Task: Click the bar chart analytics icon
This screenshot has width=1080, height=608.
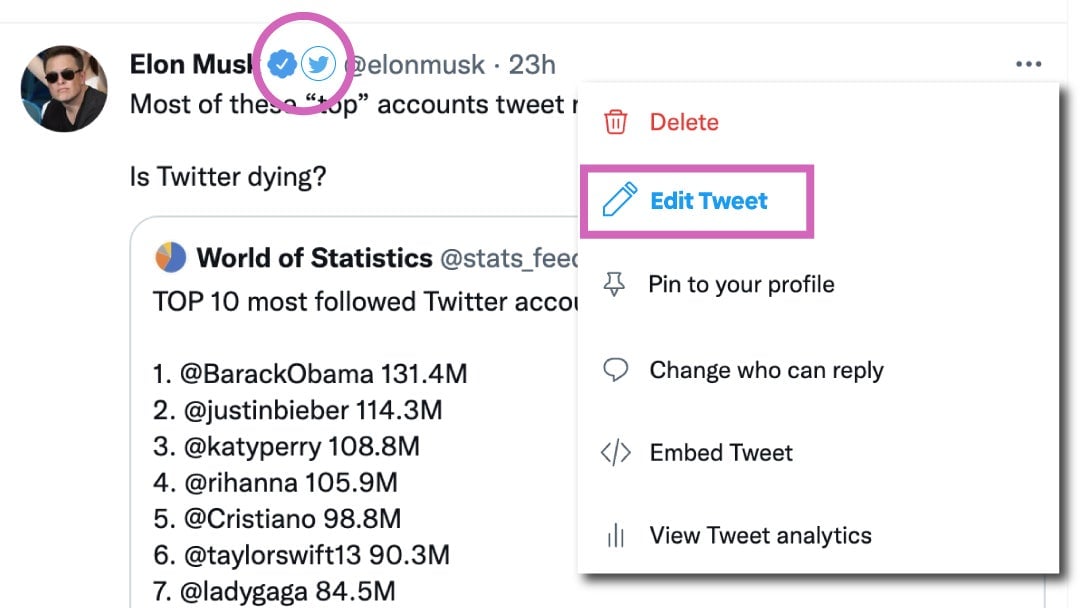Action: click(x=616, y=535)
